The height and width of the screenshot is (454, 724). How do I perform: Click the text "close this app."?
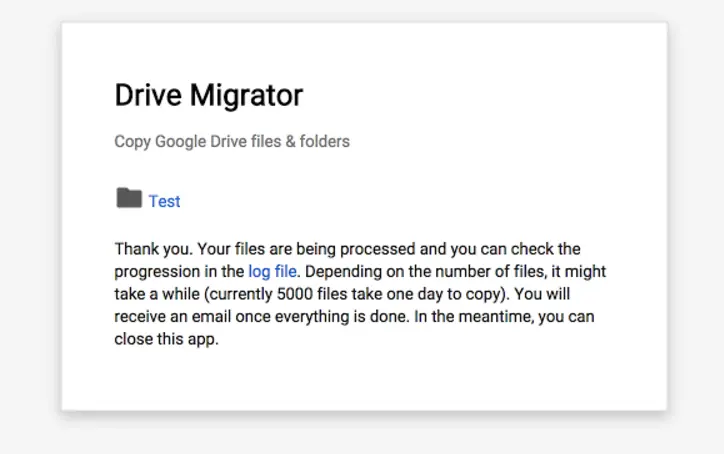pyautogui.click(x=166, y=339)
